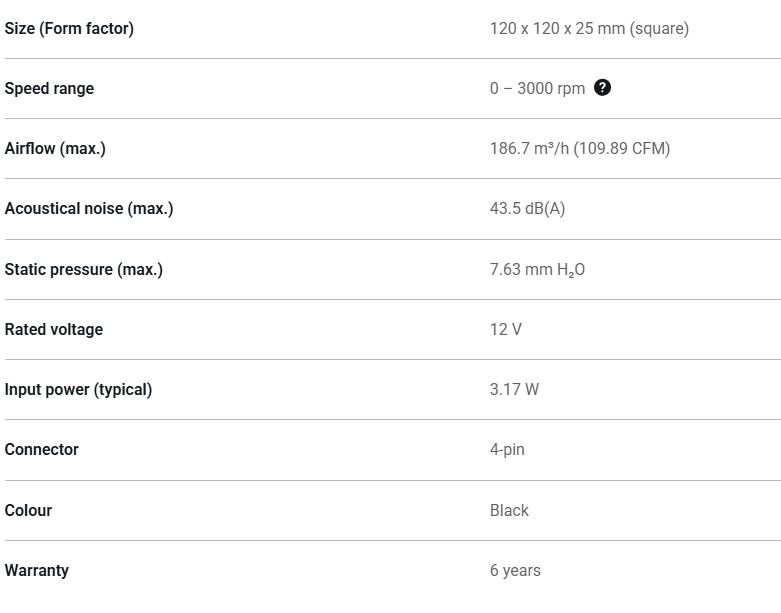
Task: Click the 'Static pressure (max.)' label
Action: [84, 269]
